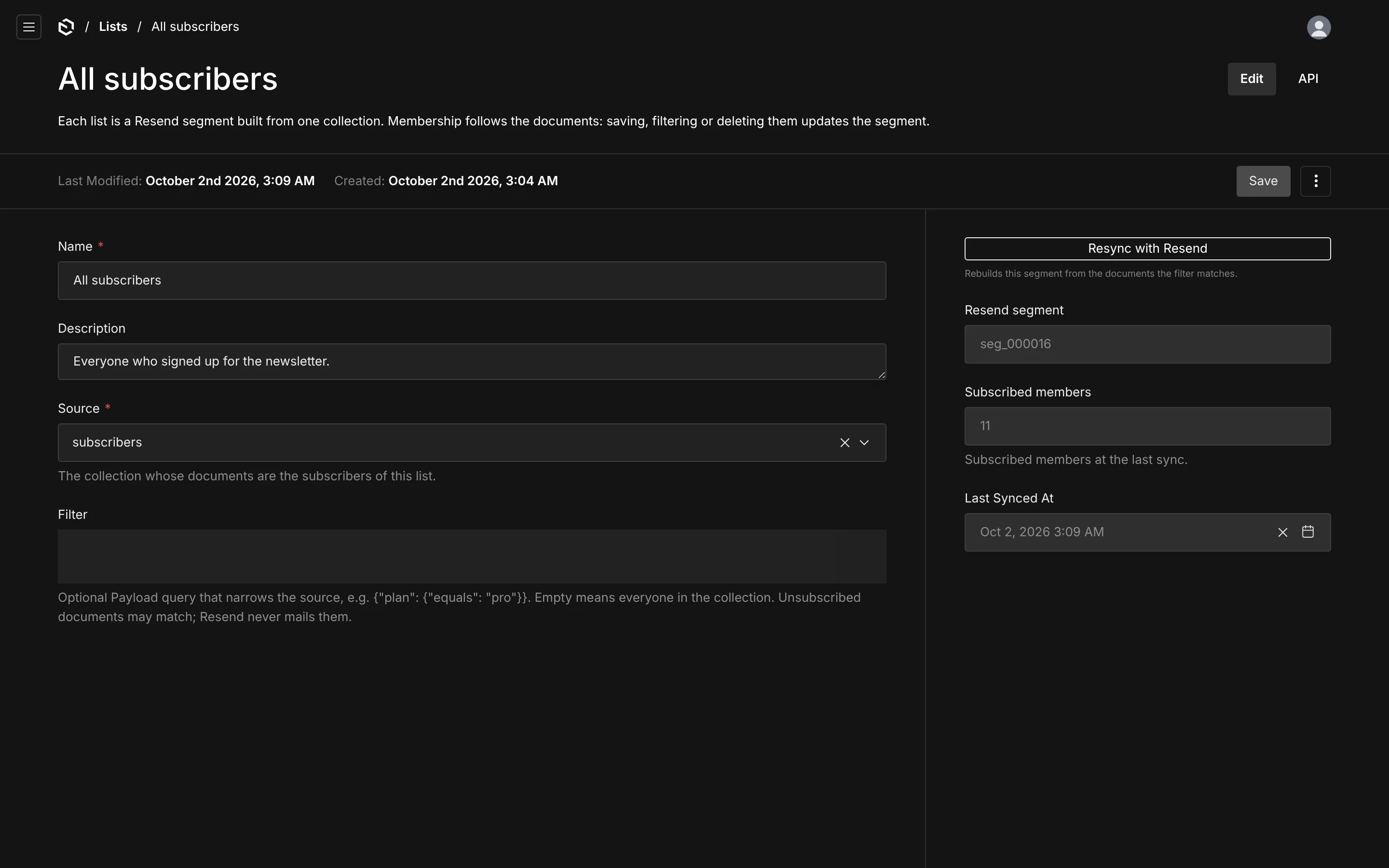Open the hamburger navigation menu
The image size is (1389, 868).
coord(29,27)
